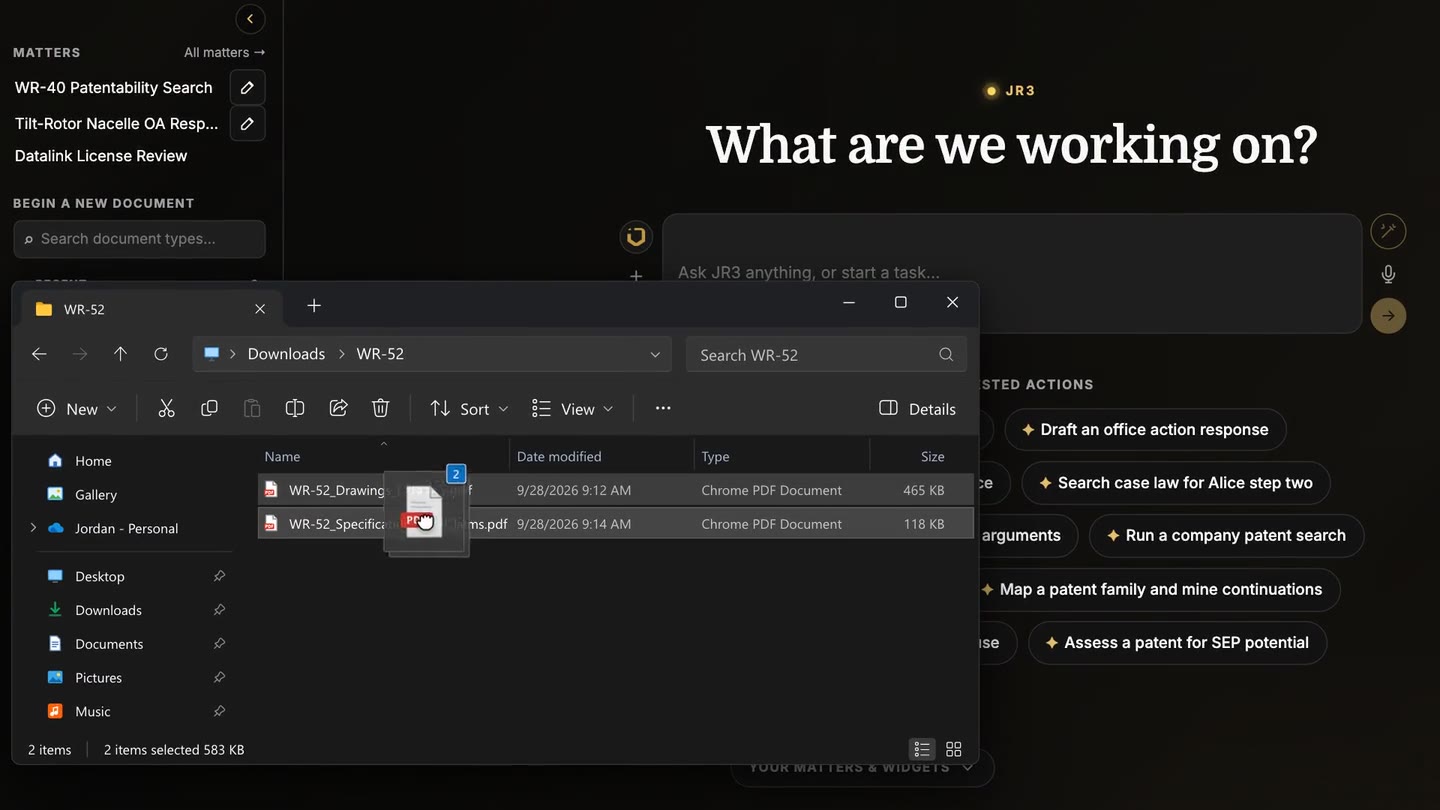1440x810 pixels.
Task: Choose Draft an office action response
Action: pos(1145,430)
